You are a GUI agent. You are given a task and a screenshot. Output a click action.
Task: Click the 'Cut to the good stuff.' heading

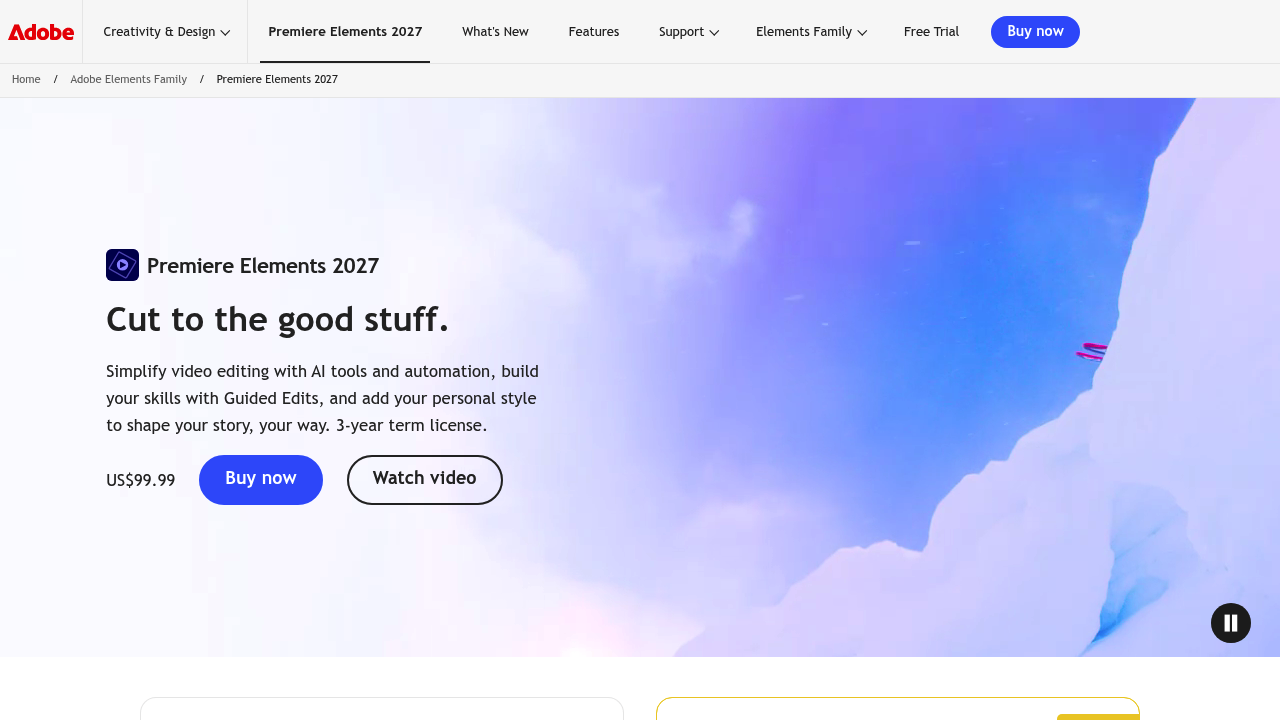278,320
